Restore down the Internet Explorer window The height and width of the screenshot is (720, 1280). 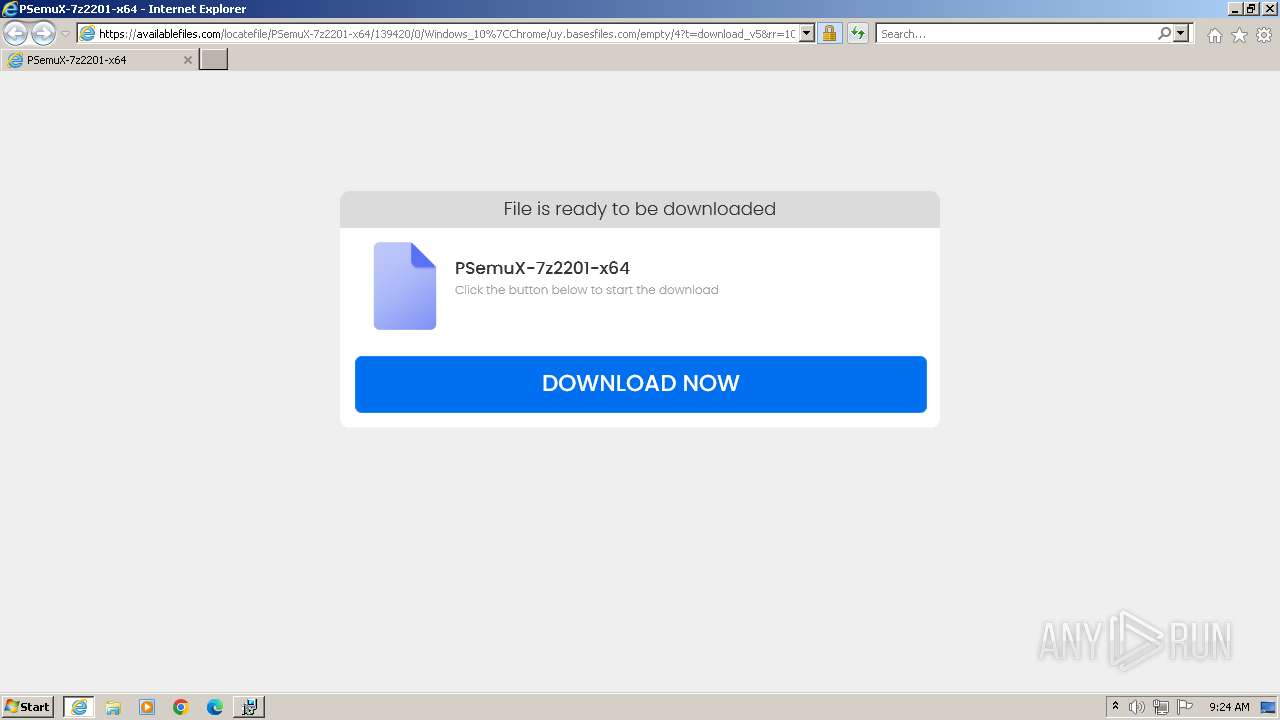(x=1251, y=9)
